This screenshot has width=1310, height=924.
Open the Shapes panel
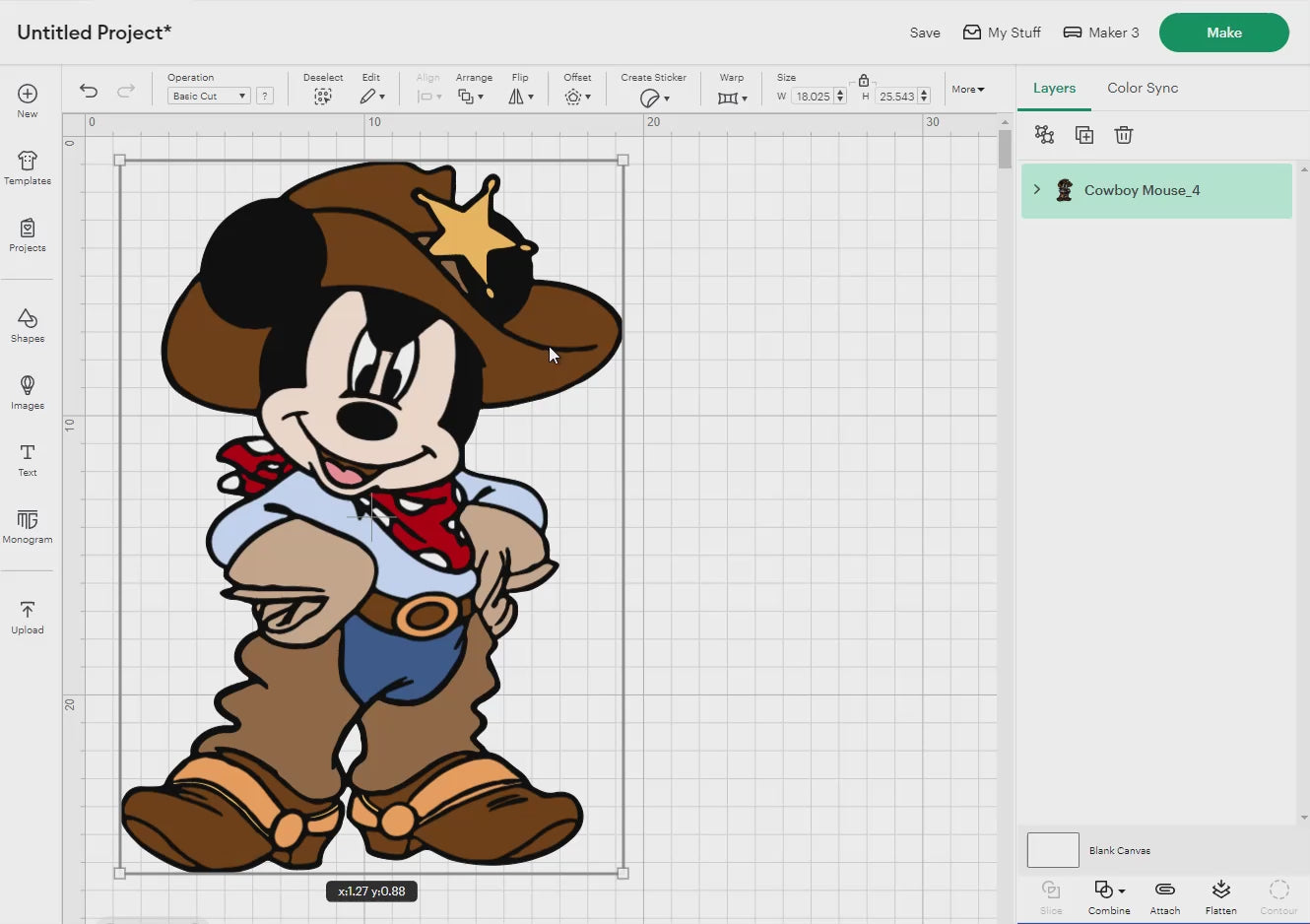click(x=28, y=325)
